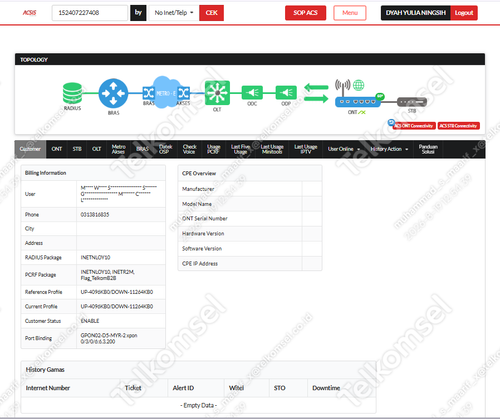The image size is (500, 419).
Task: Click the Port Binding GPON02-D5-MYR-2 value
Action: point(109,338)
